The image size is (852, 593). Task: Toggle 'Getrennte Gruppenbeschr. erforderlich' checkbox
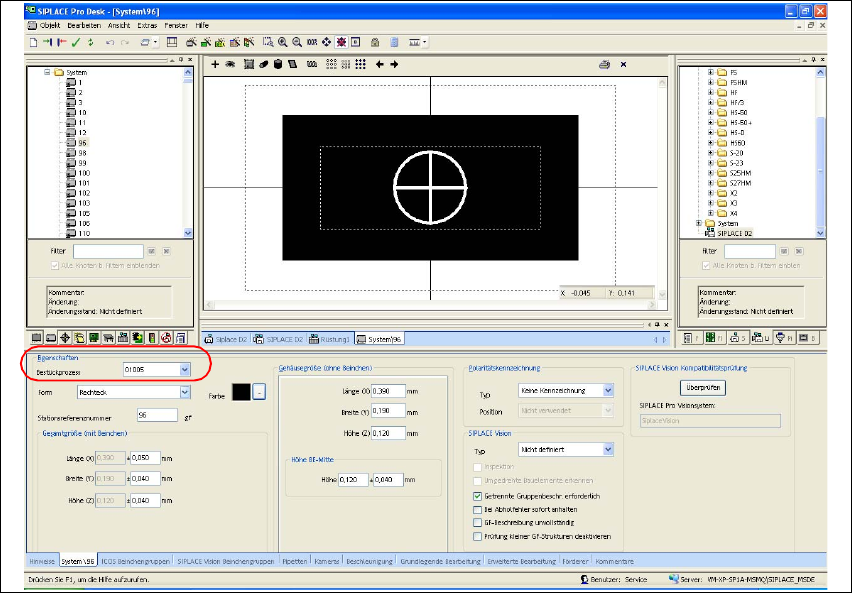[476, 495]
